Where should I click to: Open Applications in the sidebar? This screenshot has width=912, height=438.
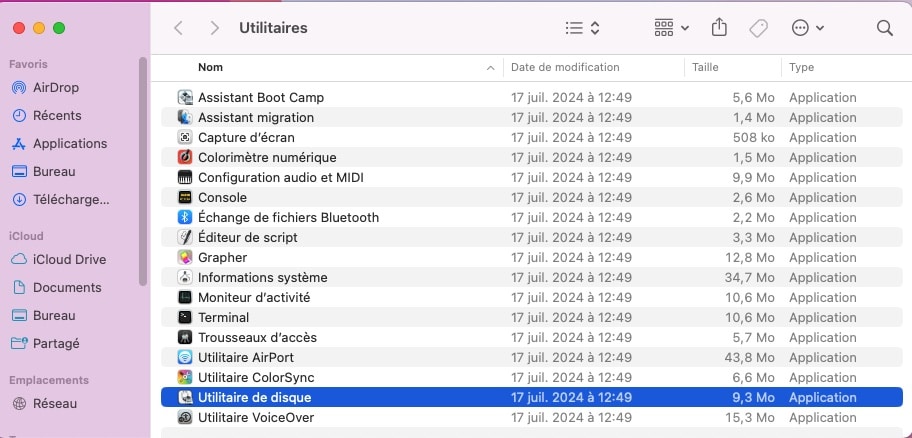(x=69, y=143)
